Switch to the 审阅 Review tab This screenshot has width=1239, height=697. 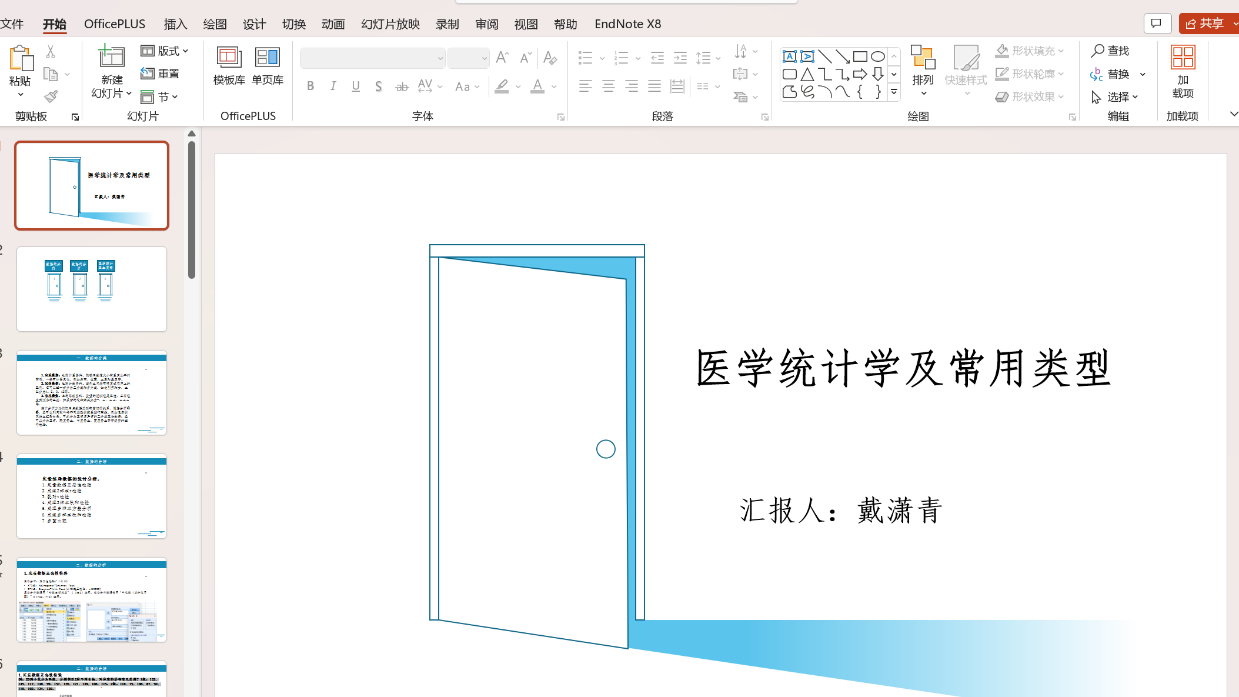pos(487,24)
